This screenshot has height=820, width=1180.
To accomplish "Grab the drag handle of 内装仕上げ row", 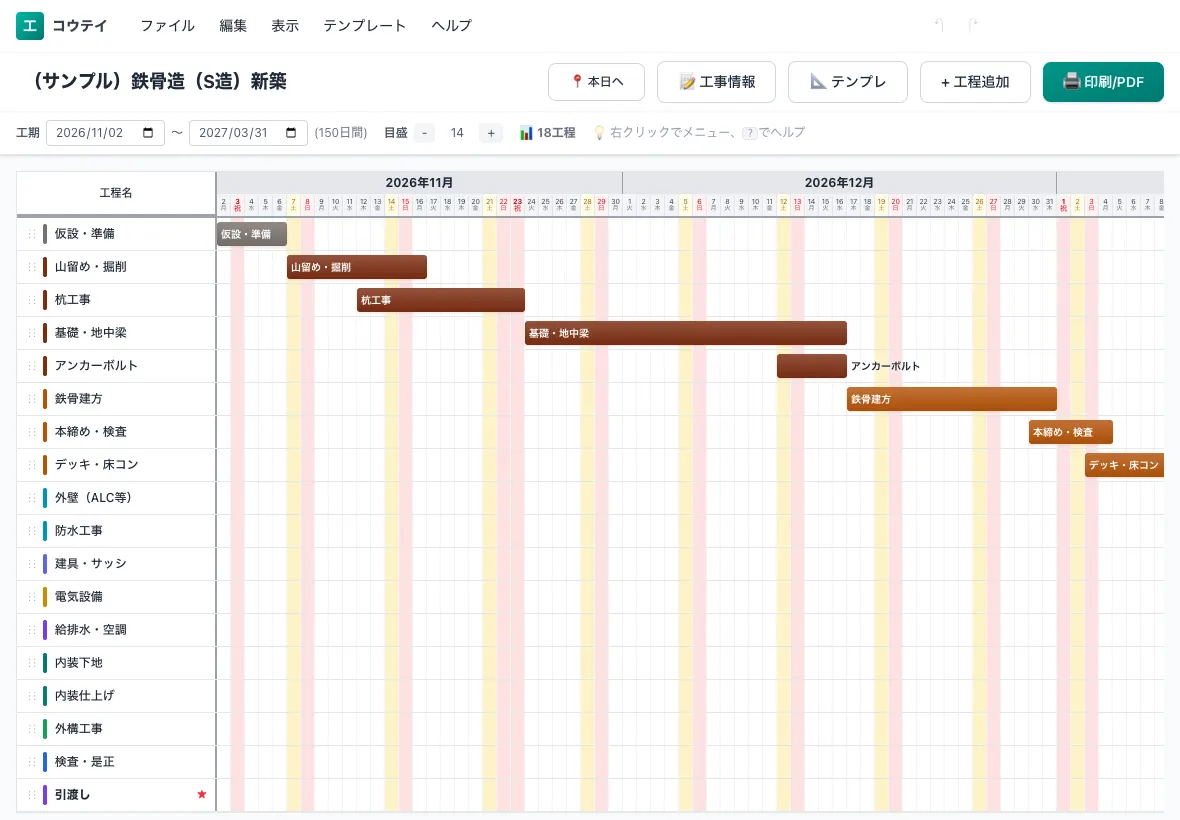I will coord(32,696).
